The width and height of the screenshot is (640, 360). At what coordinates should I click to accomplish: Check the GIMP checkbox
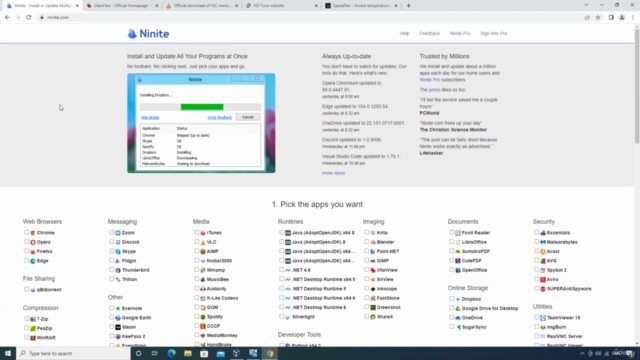pos(367,260)
